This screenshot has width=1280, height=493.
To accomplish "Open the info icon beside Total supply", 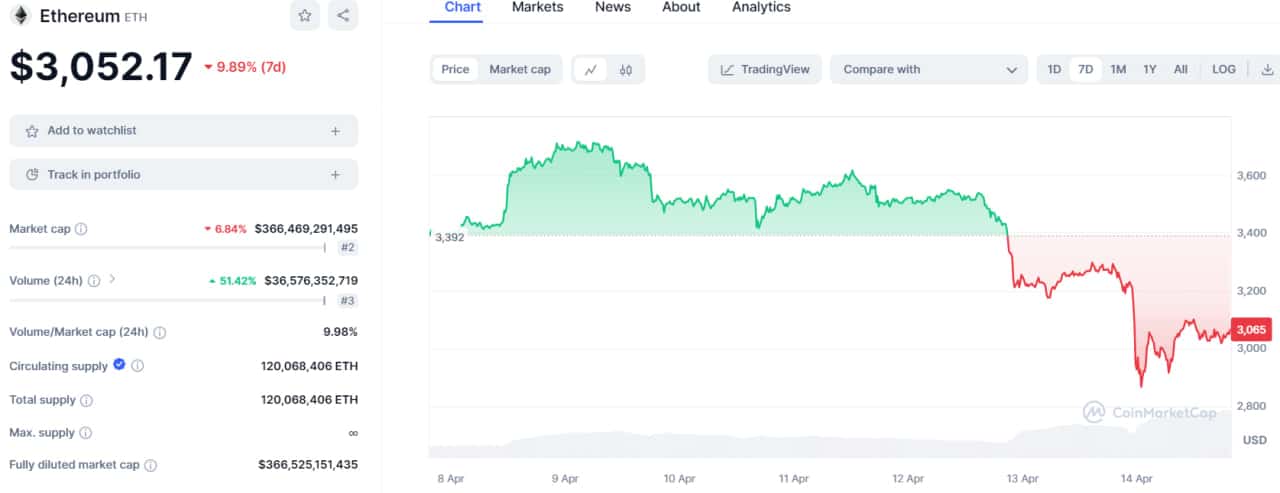I will pos(86,400).
